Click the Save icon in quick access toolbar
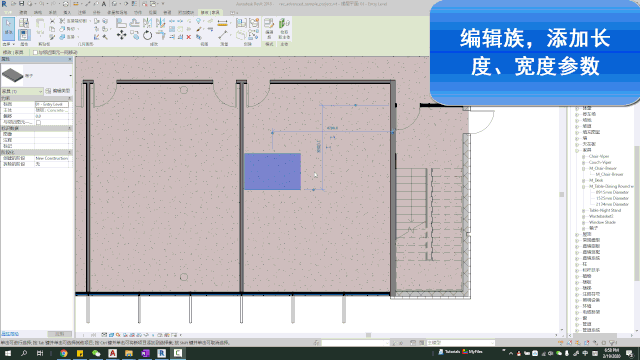The image size is (640, 360). [21, 4]
